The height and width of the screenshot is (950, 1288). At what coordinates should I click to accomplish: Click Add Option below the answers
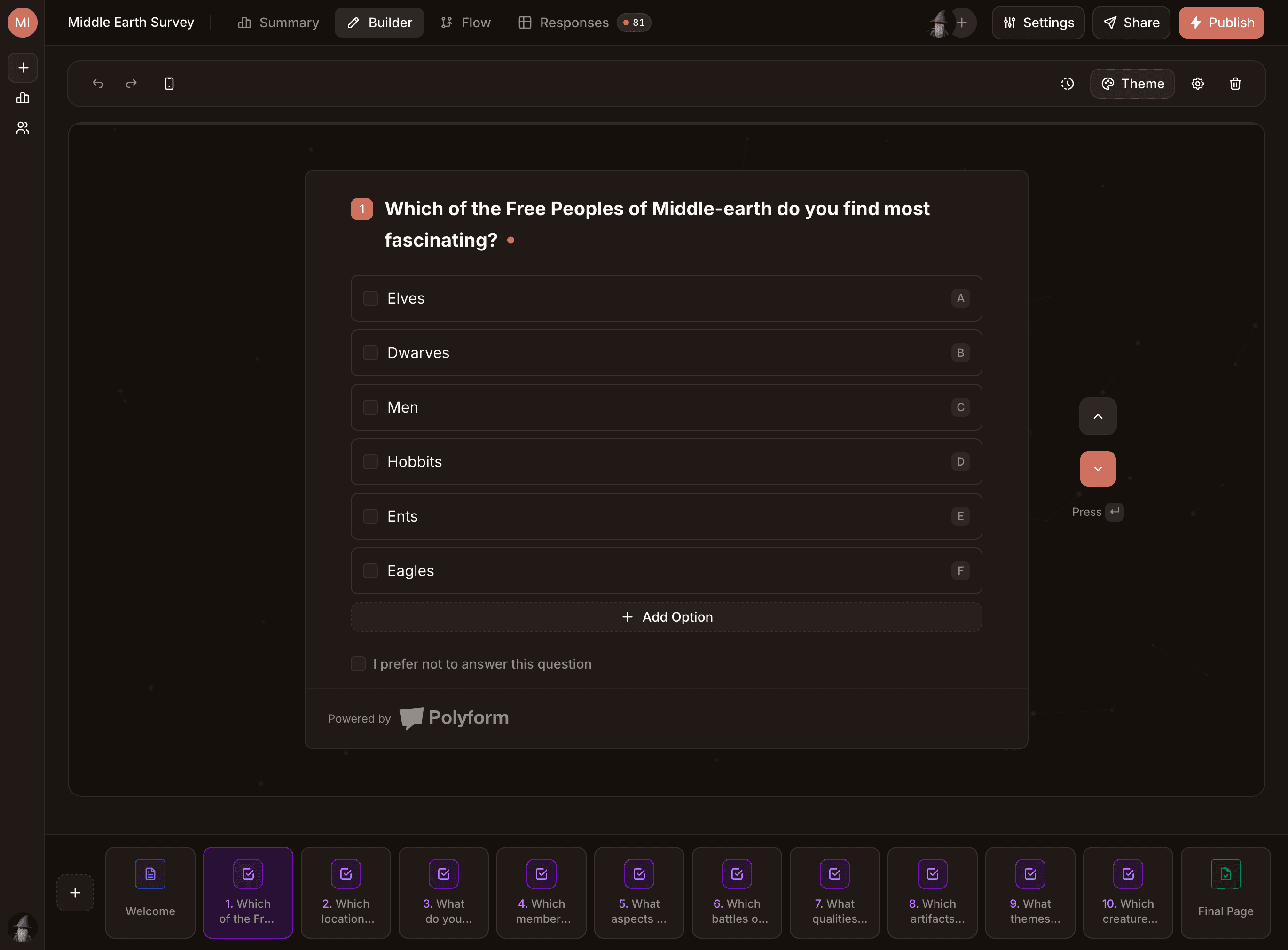[666, 616]
